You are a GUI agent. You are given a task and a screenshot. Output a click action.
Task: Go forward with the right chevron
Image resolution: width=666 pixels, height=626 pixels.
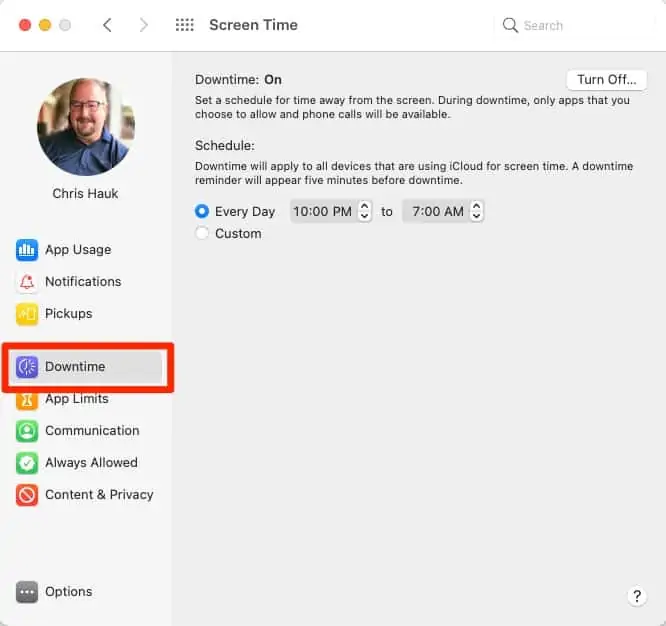tap(144, 25)
